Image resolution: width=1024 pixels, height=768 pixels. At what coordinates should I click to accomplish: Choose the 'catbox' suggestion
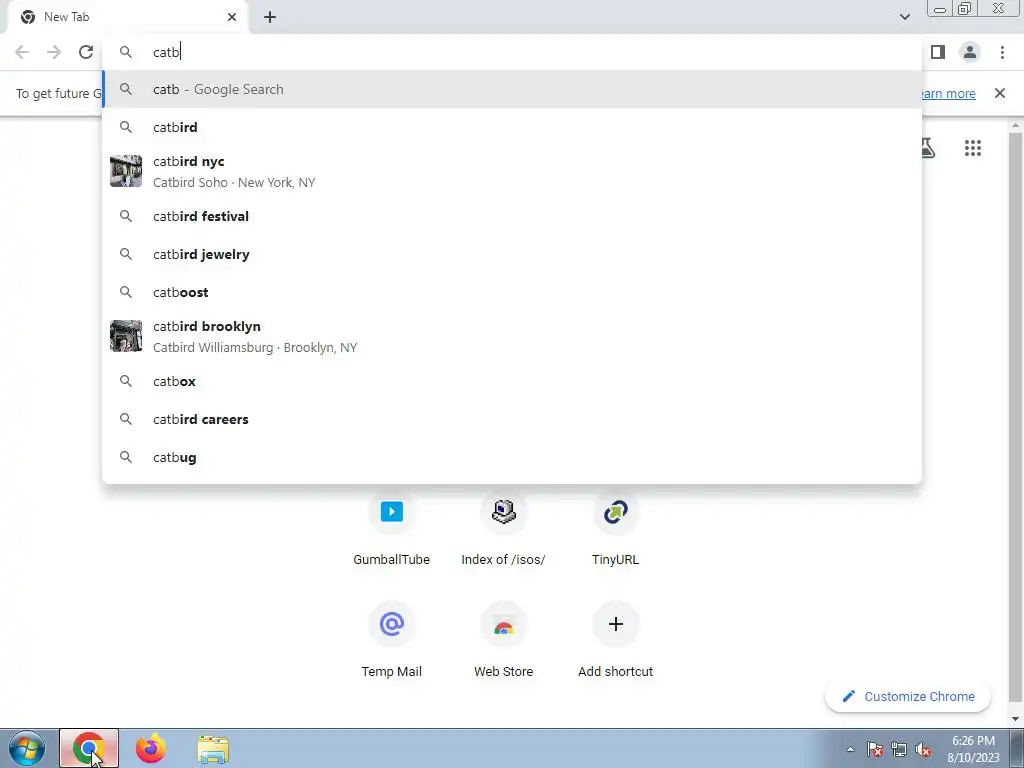click(x=512, y=381)
